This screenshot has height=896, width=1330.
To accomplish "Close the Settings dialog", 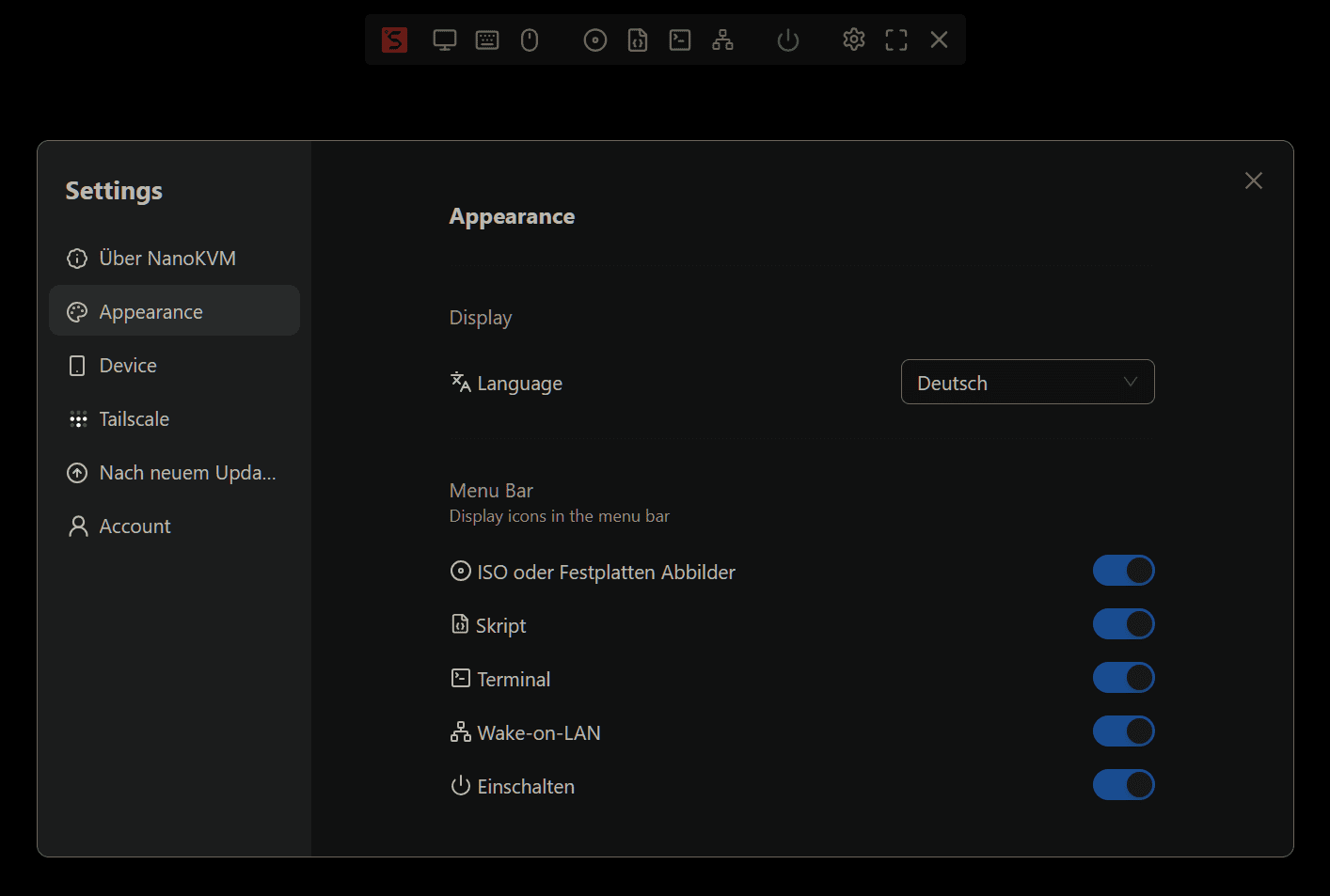I will 1254,181.
